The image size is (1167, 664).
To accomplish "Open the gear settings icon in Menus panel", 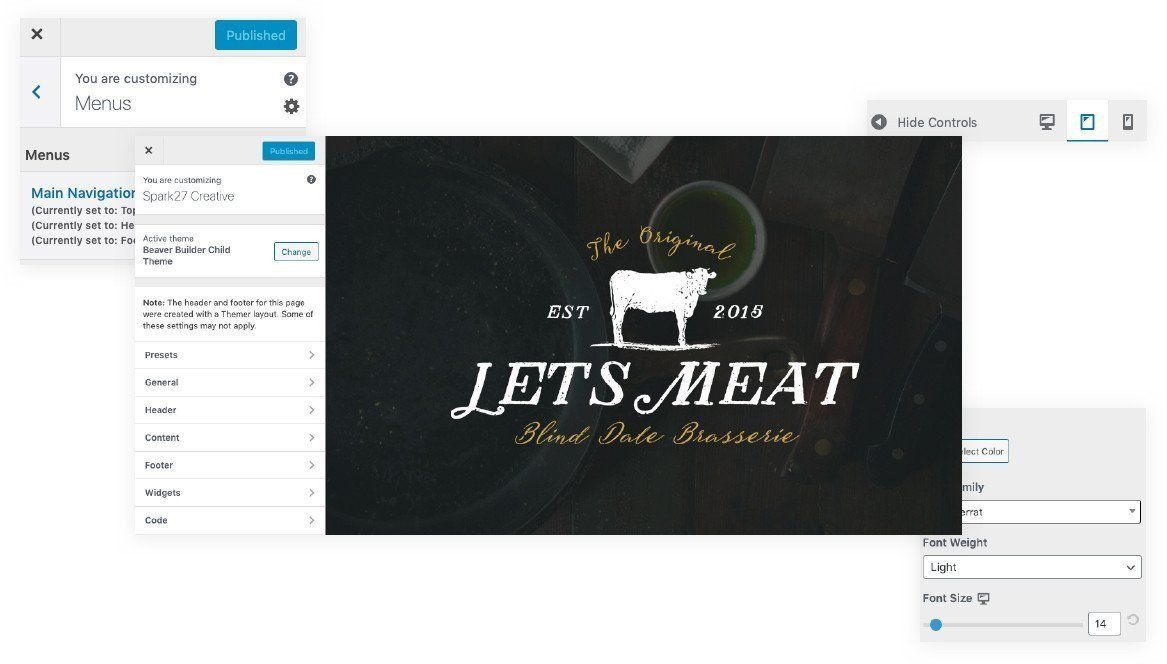I will tap(291, 106).
